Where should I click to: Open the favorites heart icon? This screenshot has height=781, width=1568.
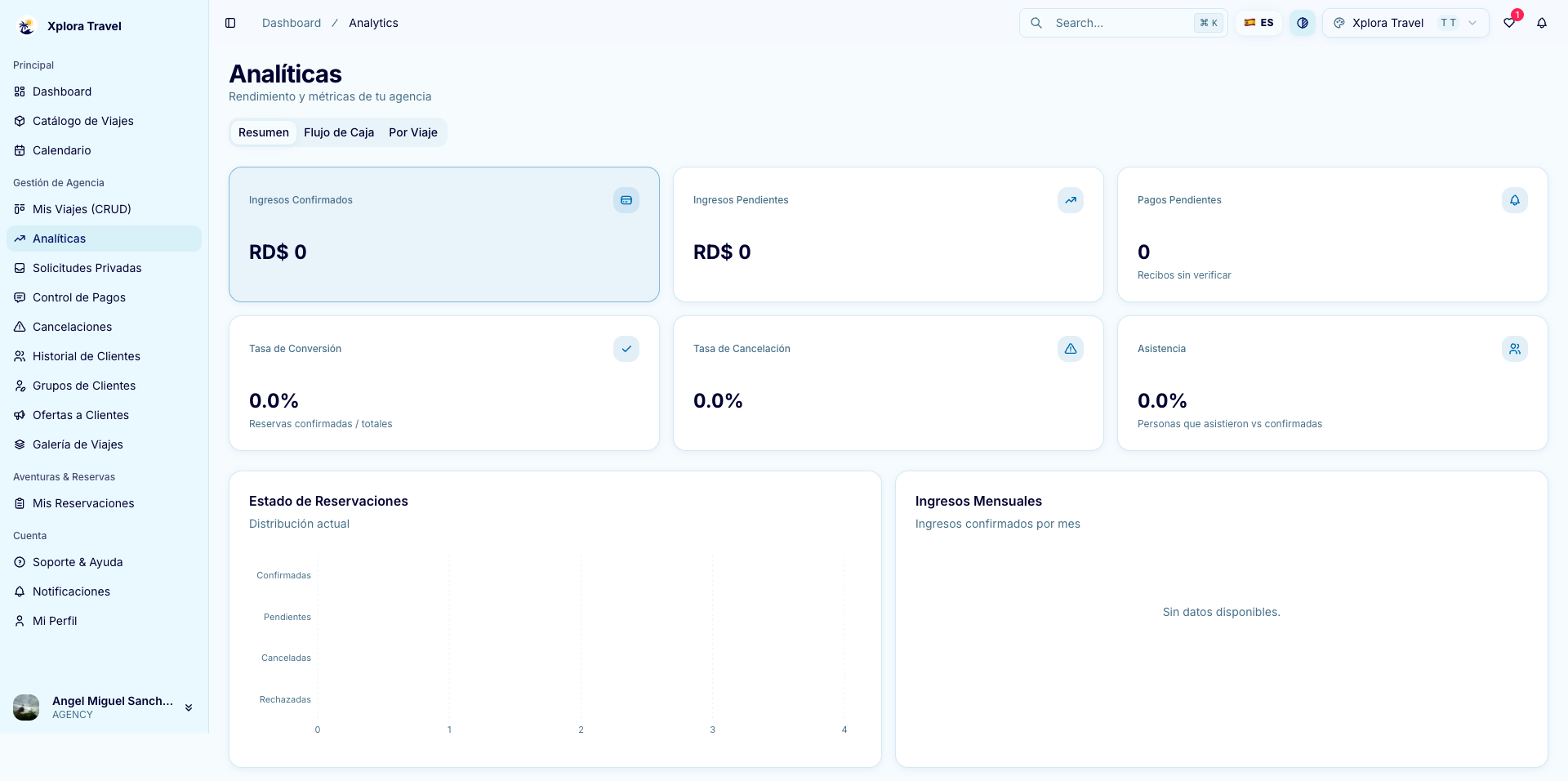pyautogui.click(x=1509, y=23)
